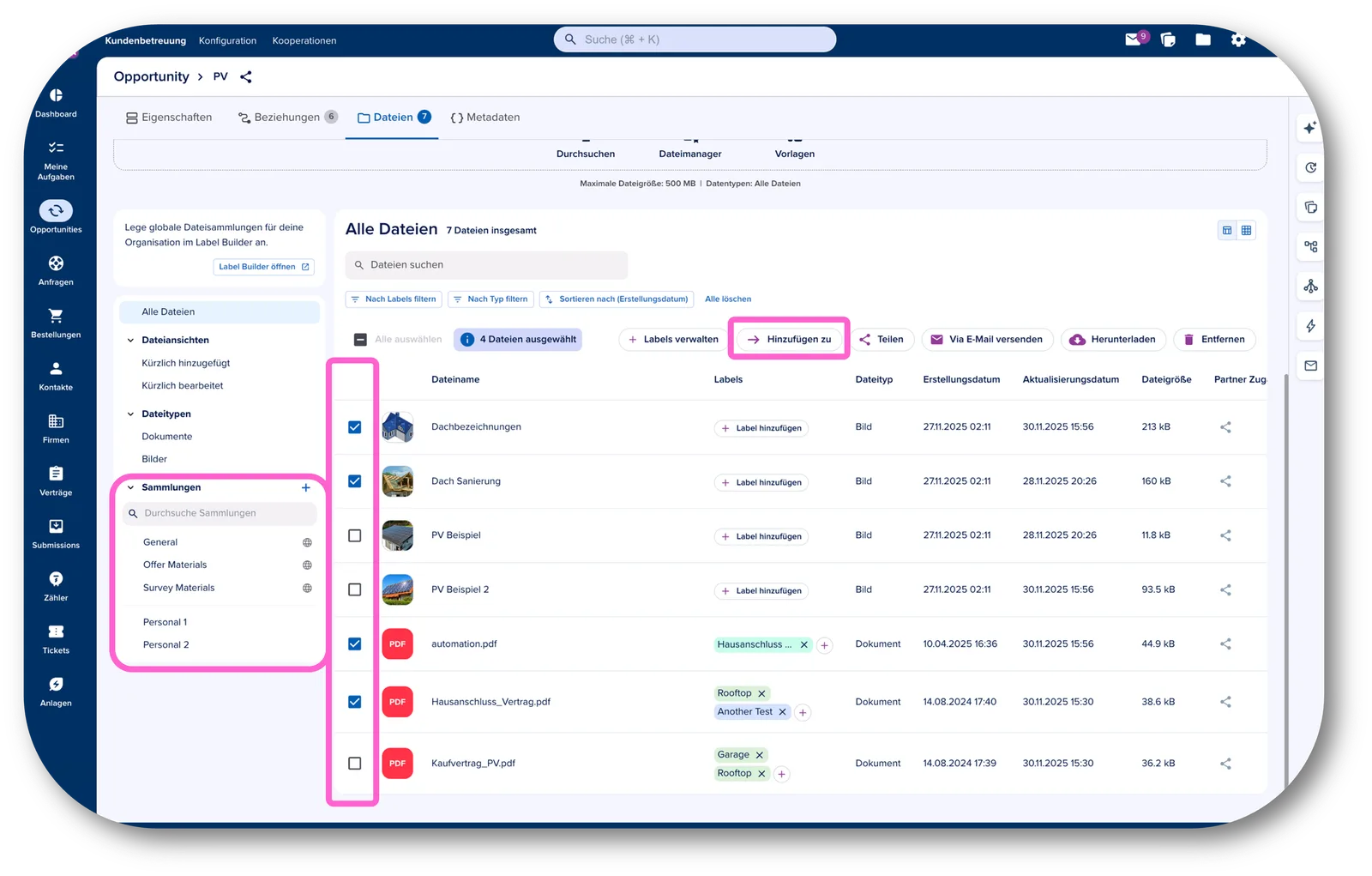Click the Labels verwalten button
This screenshot has width=1372, height=876.
point(673,340)
